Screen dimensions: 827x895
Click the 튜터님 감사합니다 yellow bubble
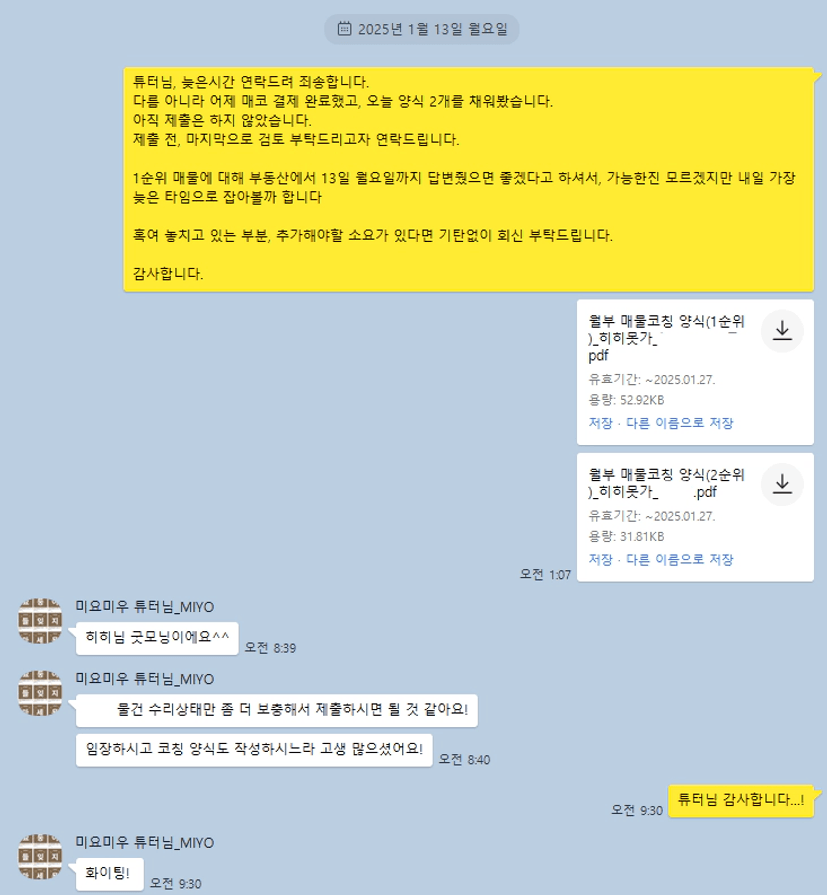tap(741, 801)
